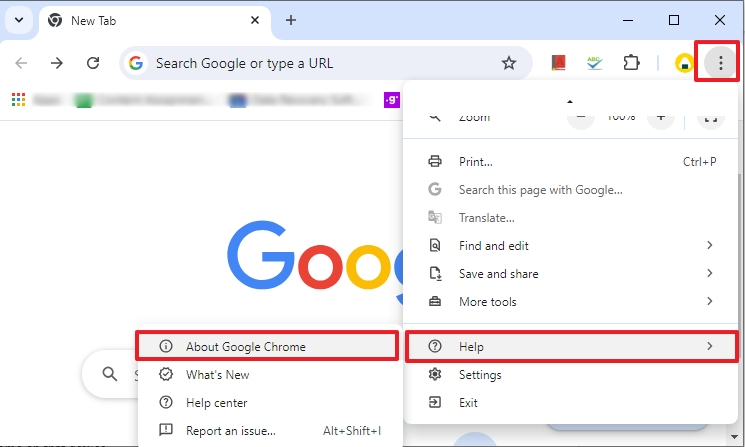Open What's New from Help submenu

pyautogui.click(x=269, y=374)
